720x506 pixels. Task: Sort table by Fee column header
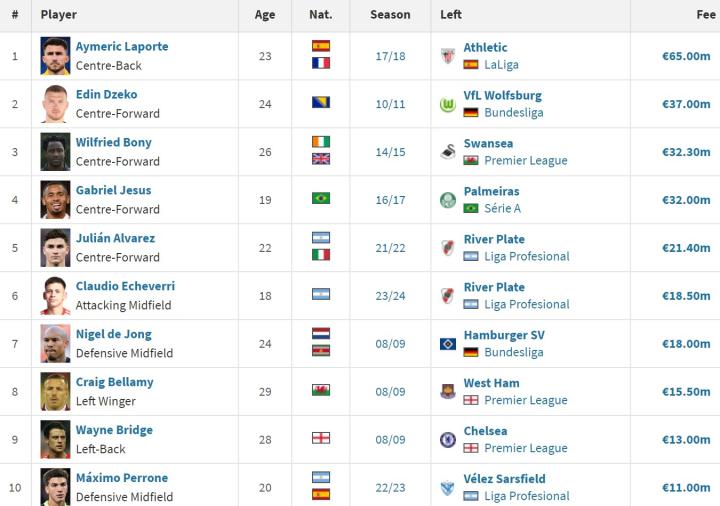point(705,15)
